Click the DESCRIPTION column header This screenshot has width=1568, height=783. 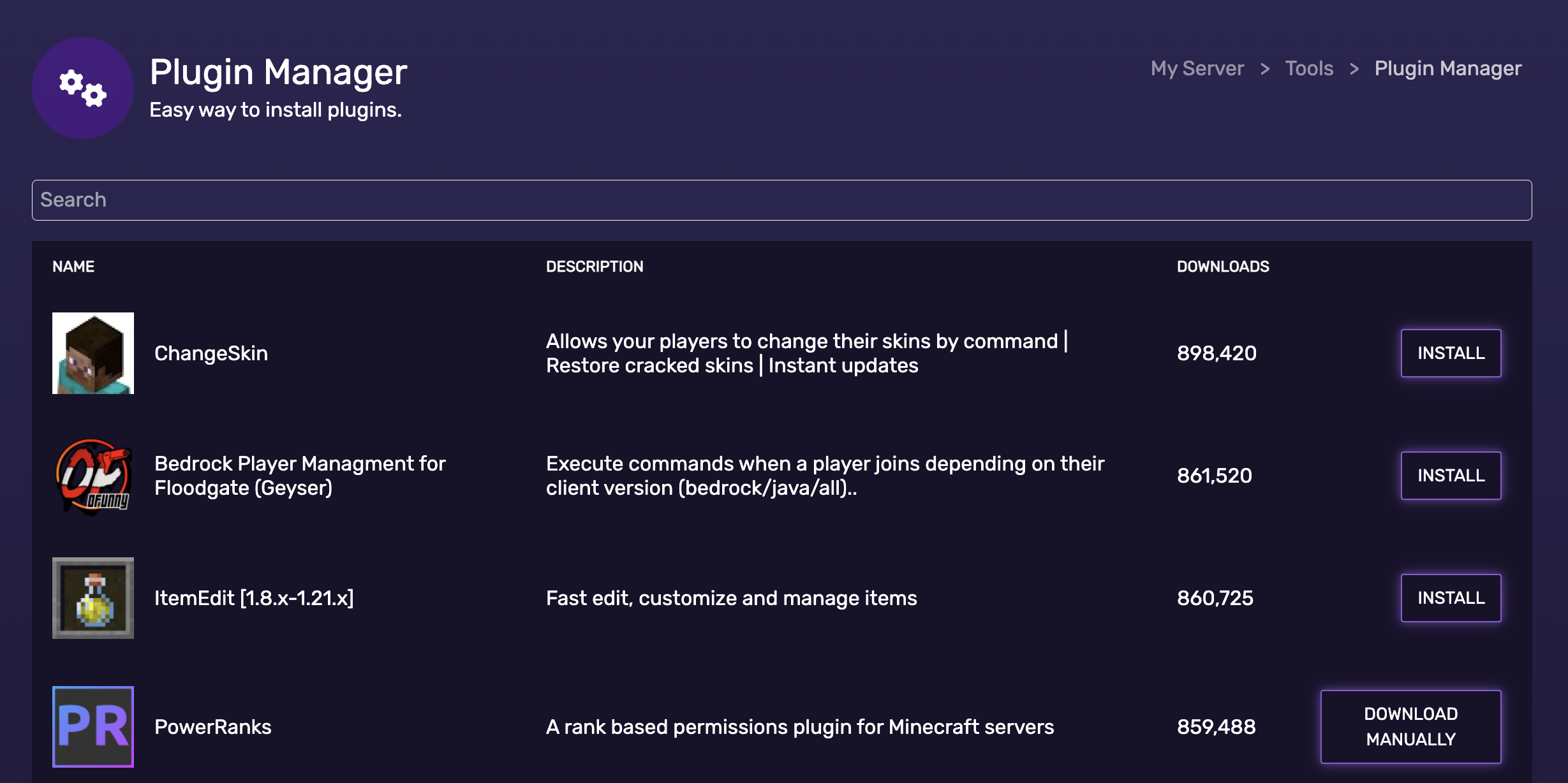[x=594, y=267]
